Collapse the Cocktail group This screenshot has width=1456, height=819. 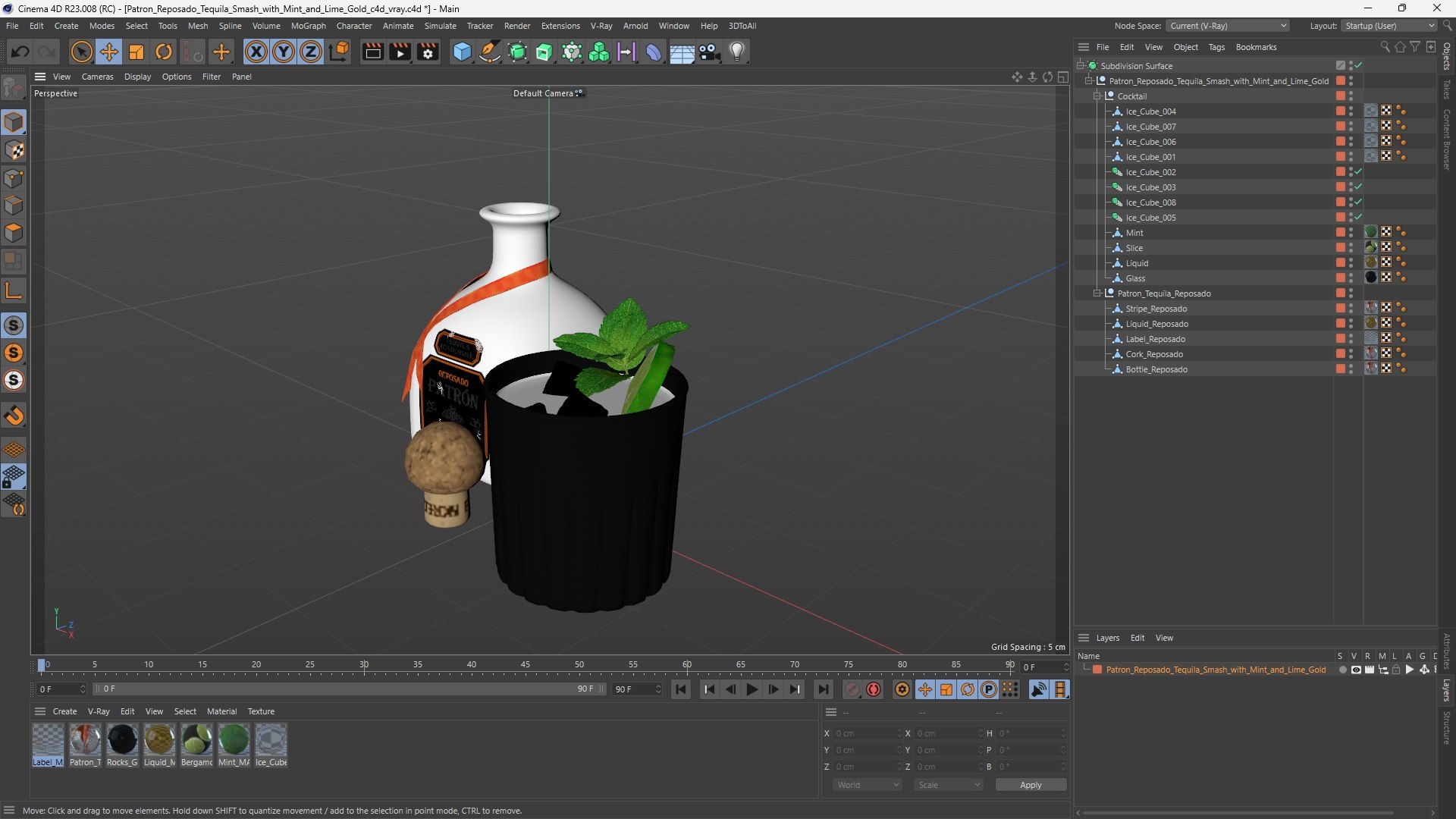(1097, 96)
